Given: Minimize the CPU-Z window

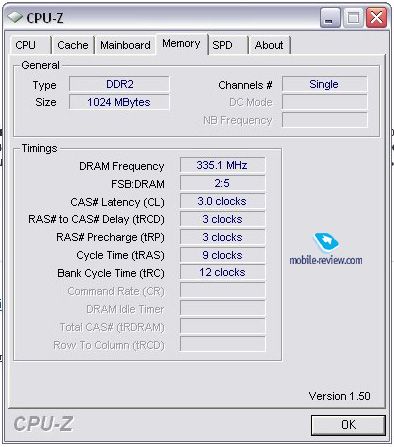Looking at the screenshot, I should coord(330,18).
